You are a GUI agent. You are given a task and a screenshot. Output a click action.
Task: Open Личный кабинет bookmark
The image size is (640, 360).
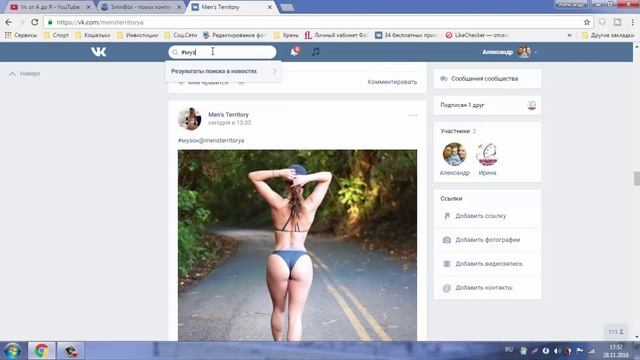point(336,35)
